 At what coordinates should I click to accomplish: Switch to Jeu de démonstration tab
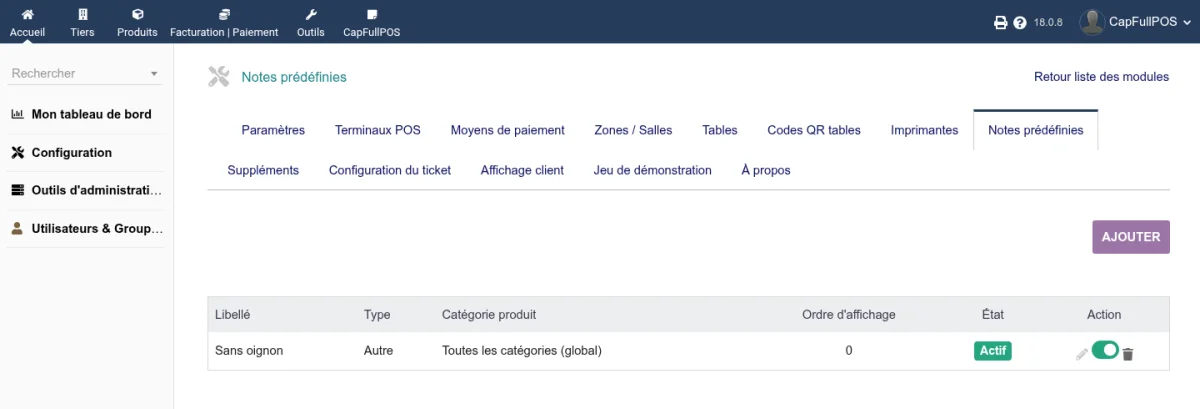tap(653, 170)
